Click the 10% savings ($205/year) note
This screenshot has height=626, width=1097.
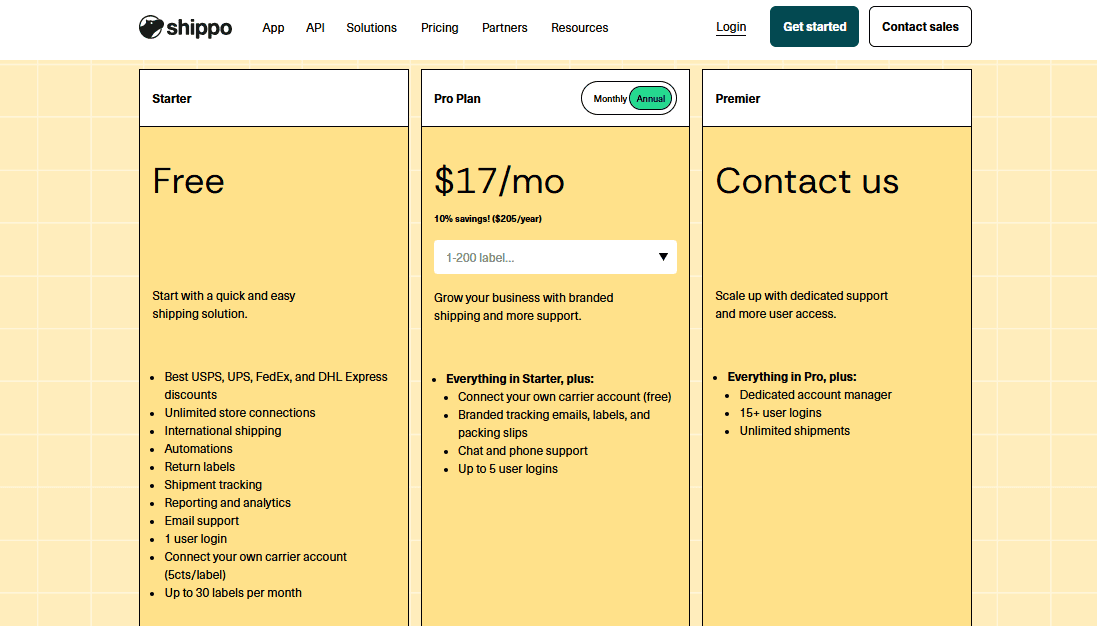(x=488, y=219)
